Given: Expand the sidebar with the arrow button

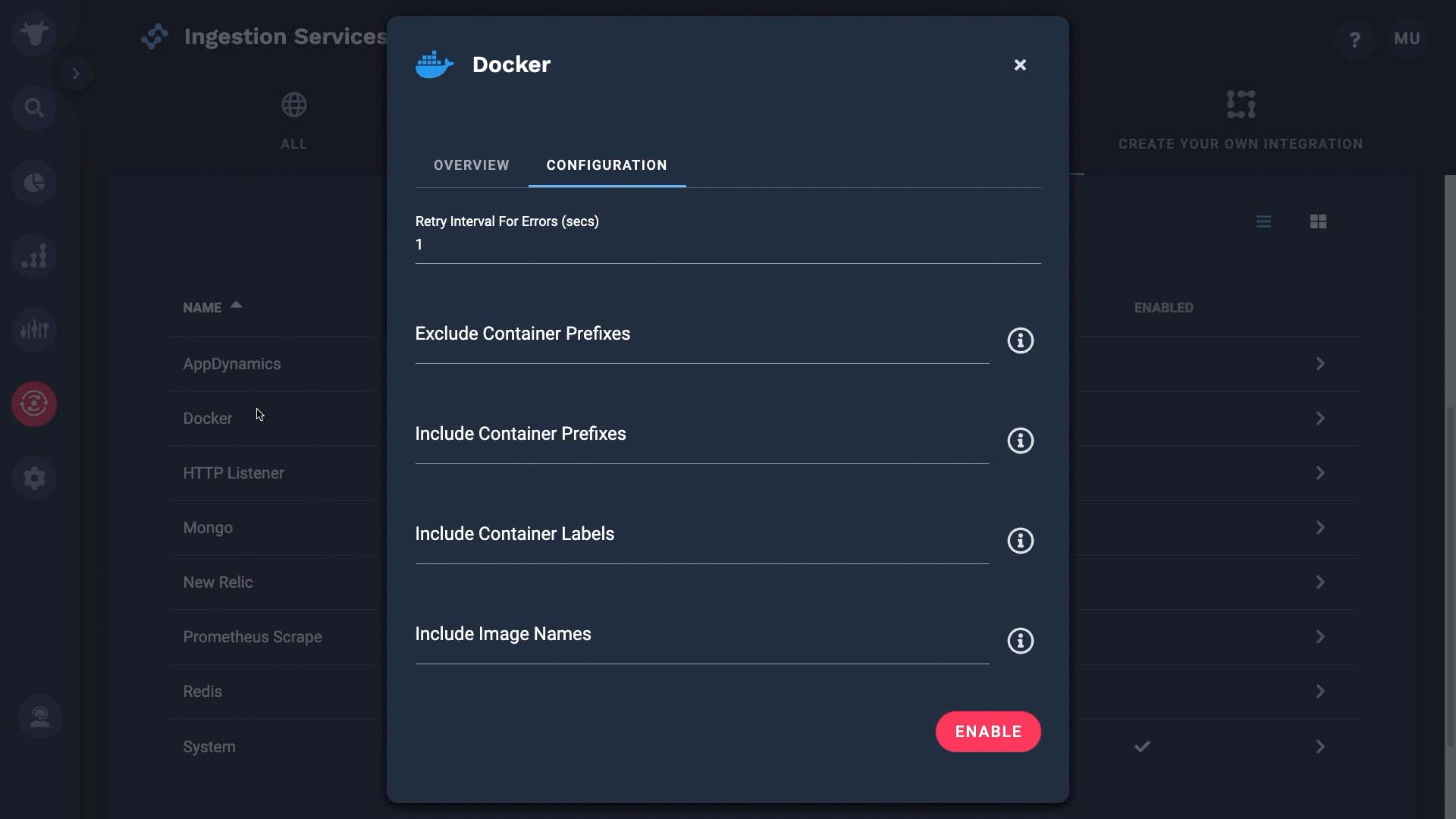Looking at the screenshot, I should (76, 74).
